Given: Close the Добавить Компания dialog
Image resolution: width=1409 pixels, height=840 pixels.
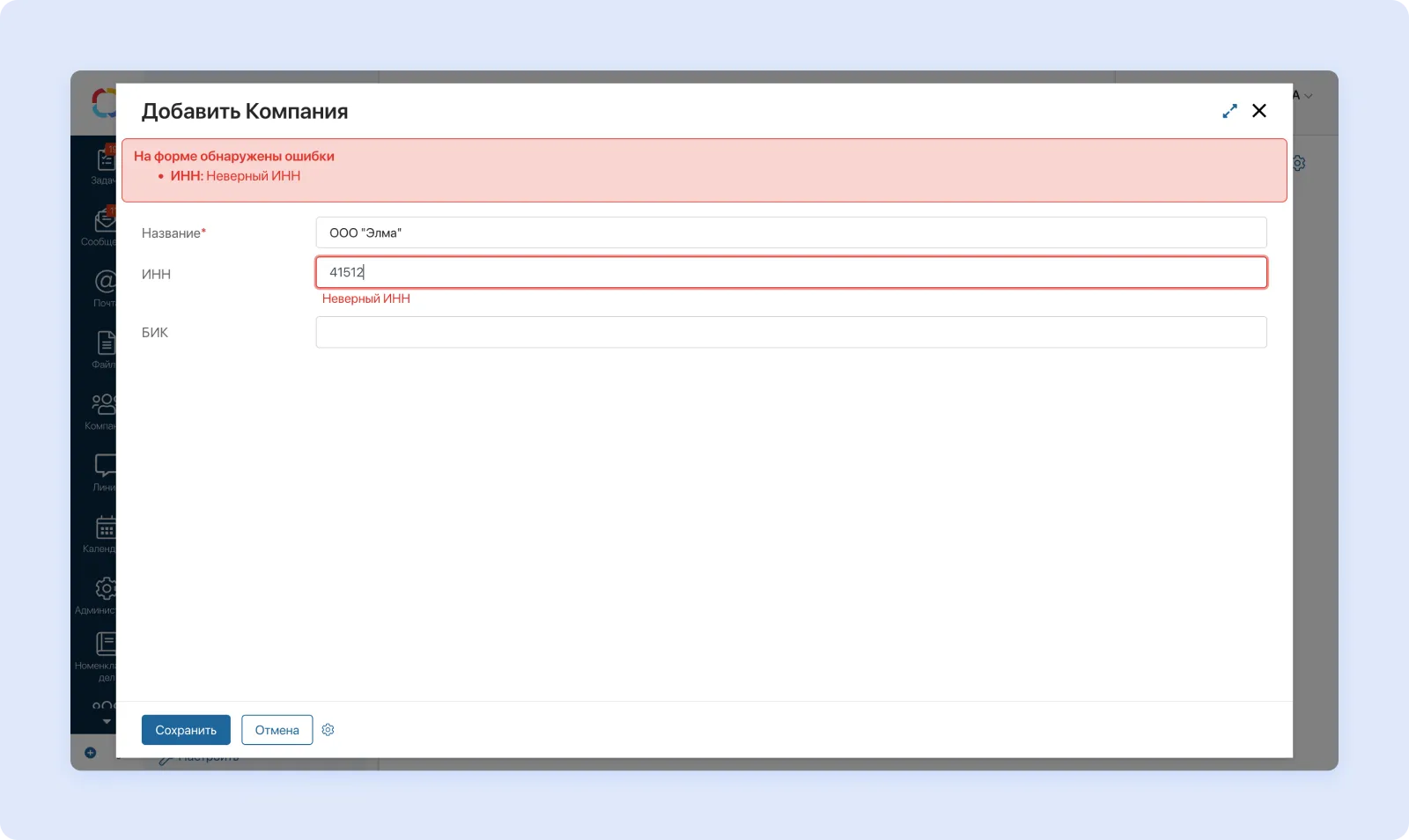Looking at the screenshot, I should 1259,111.
